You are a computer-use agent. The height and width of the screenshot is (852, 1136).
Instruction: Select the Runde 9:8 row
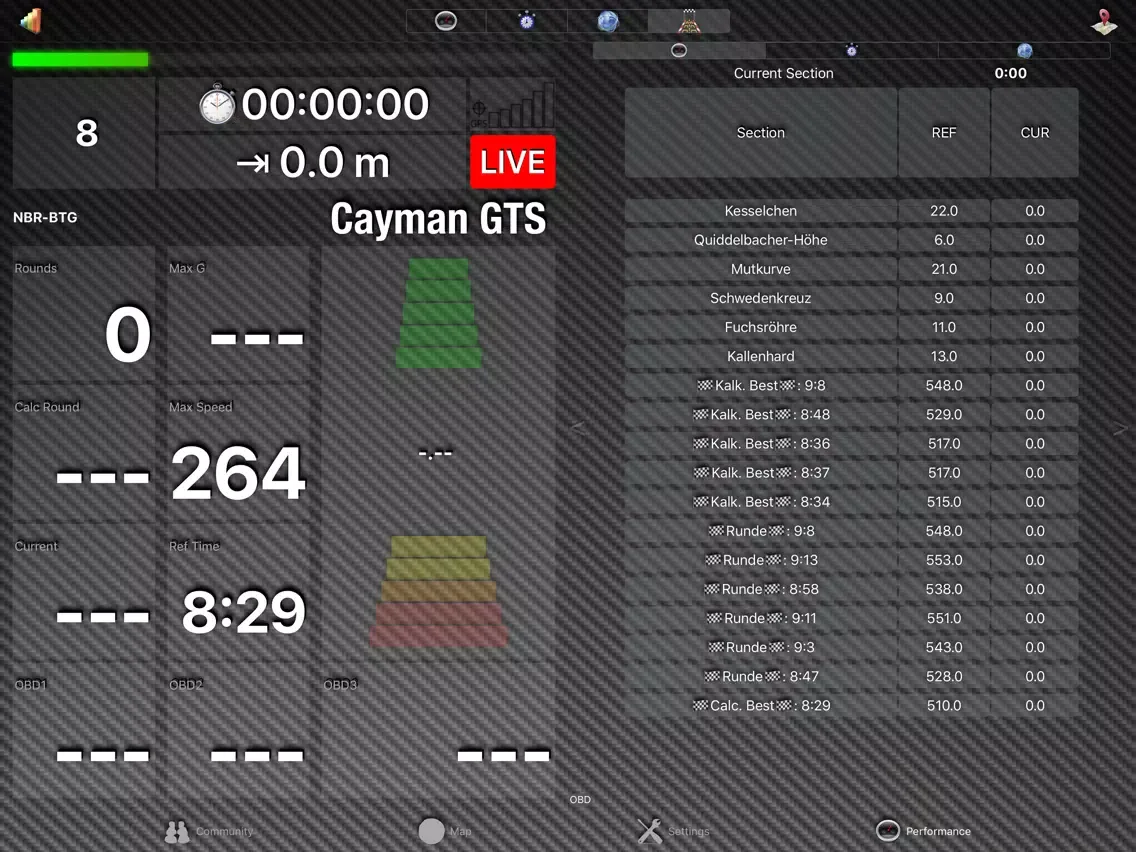(x=851, y=530)
